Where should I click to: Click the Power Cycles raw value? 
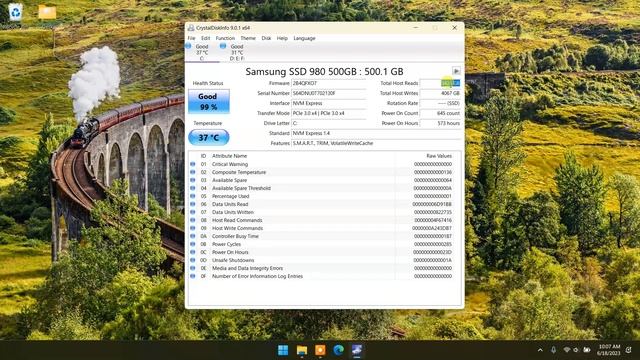click(x=433, y=244)
